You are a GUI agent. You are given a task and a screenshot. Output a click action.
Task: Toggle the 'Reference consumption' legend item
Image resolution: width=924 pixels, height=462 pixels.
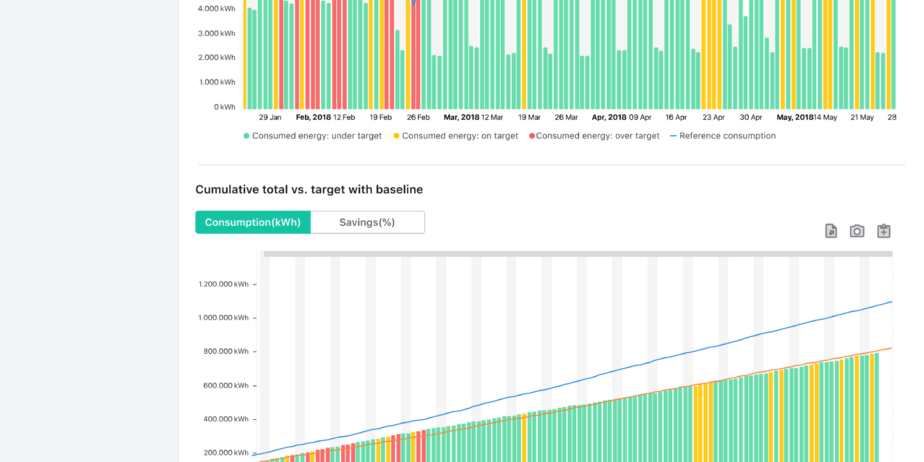(x=723, y=136)
